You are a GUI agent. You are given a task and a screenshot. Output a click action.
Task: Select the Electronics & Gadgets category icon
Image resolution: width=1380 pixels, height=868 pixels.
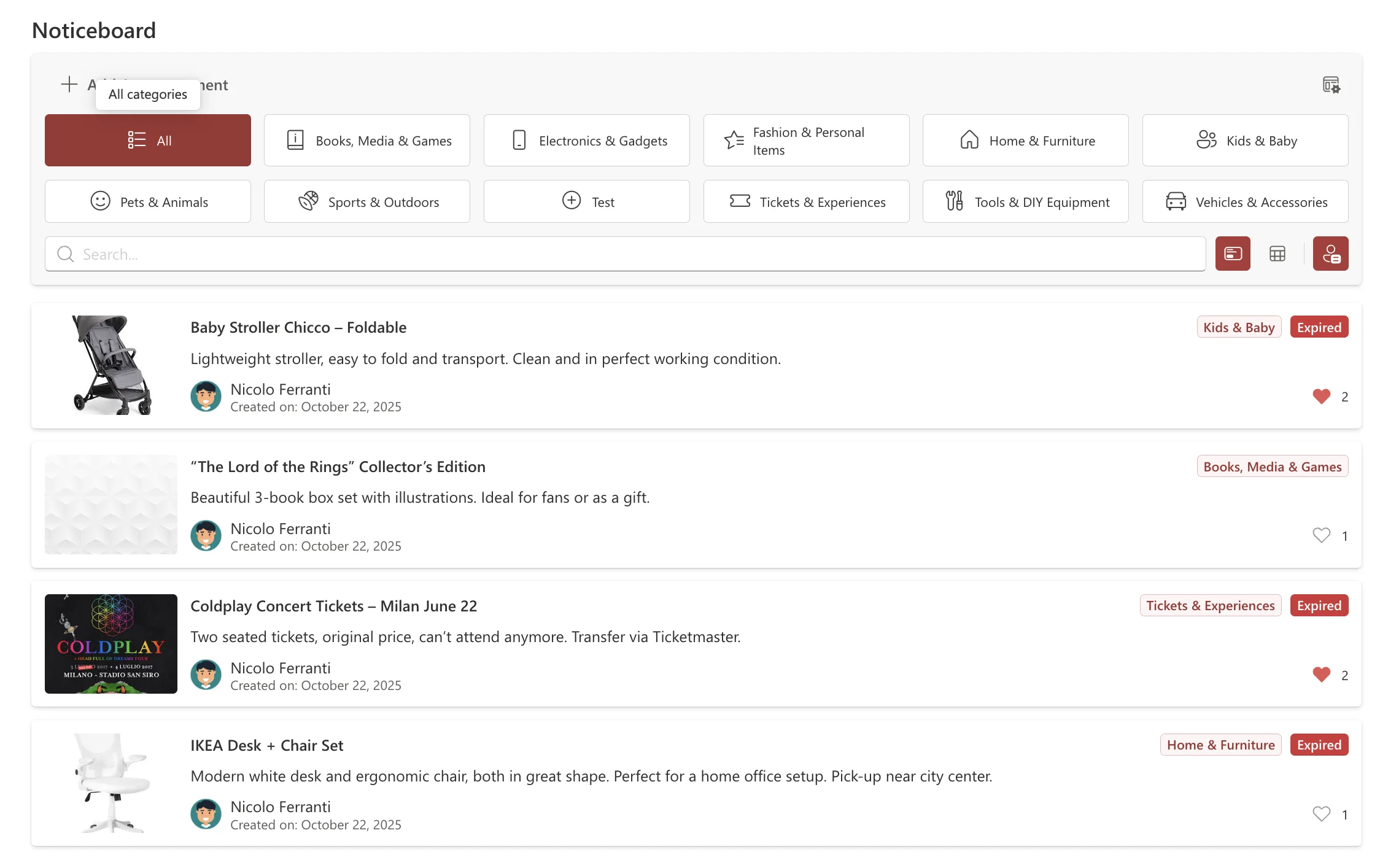519,140
